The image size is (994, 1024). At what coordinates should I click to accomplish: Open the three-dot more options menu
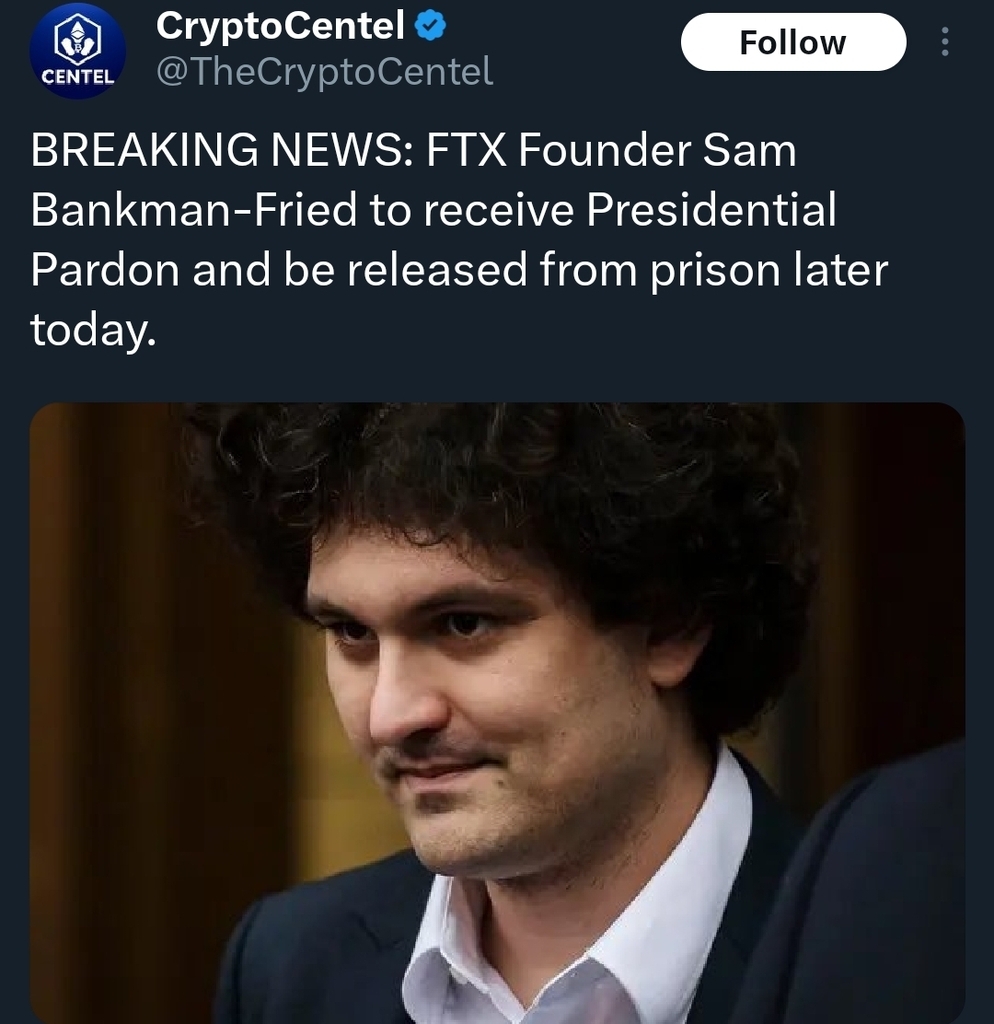click(945, 42)
